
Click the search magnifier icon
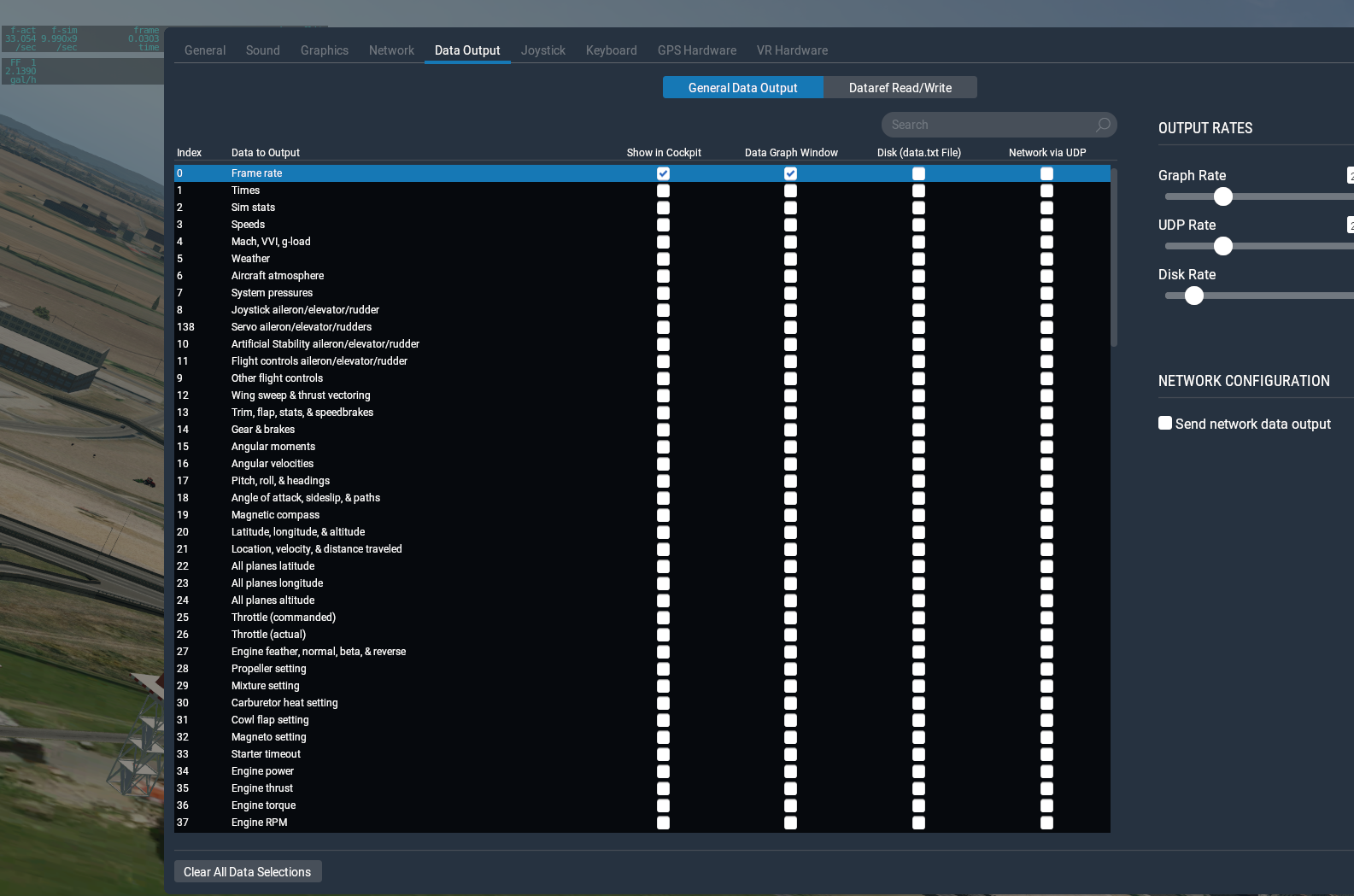pyautogui.click(x=1103, y=125)
